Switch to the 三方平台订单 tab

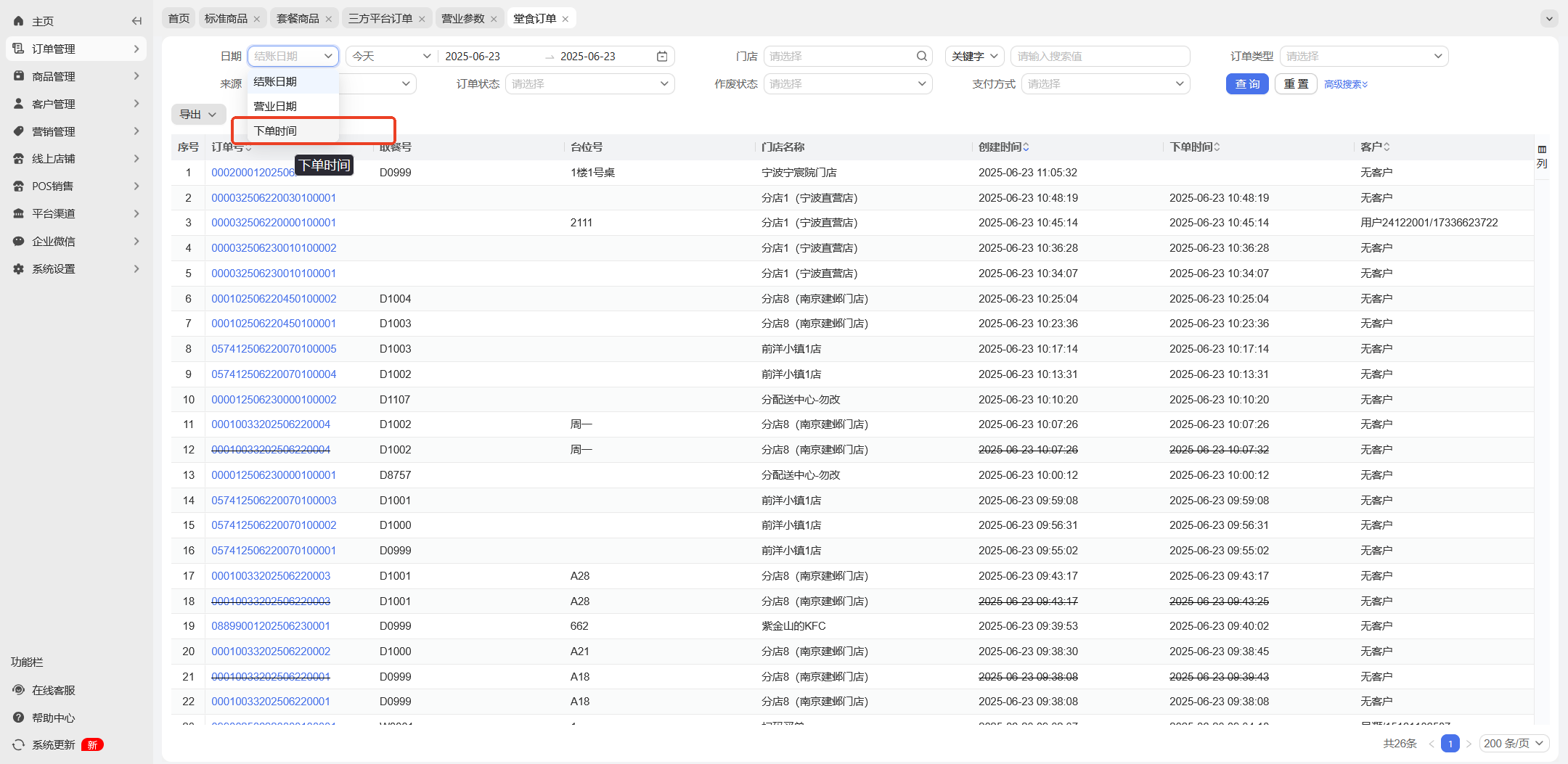coord(380,18)
